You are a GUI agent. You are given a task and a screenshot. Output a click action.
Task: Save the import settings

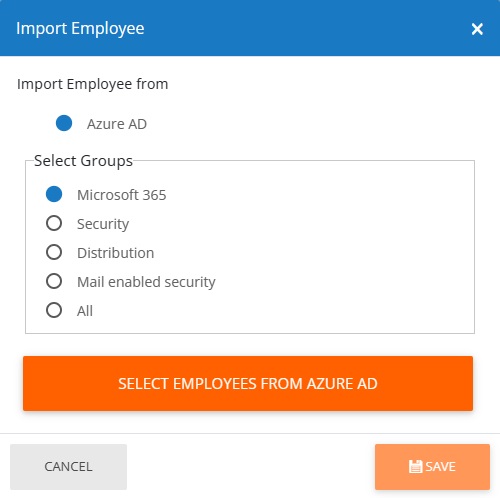point(432,467)
